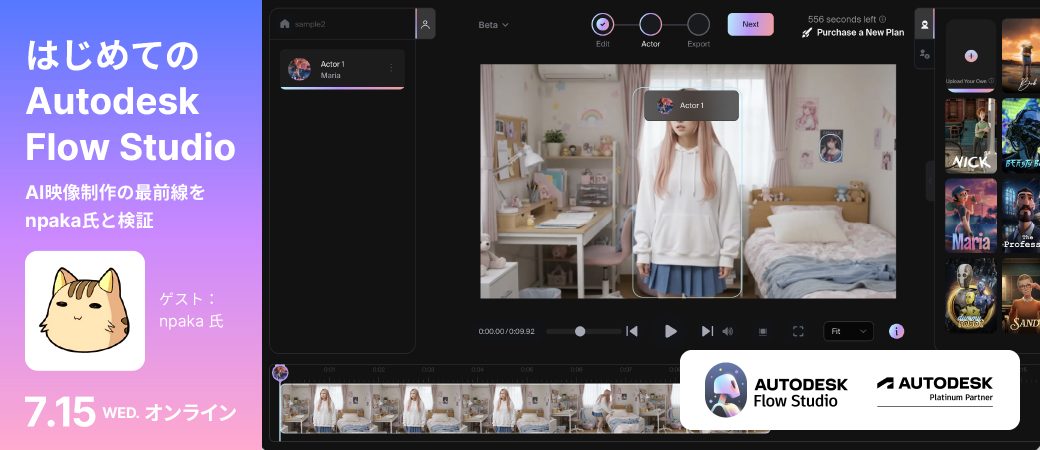Enter fullscreen preview mode
The image size is (1040, 450).
pyautogui.click(x=798, y=331)
